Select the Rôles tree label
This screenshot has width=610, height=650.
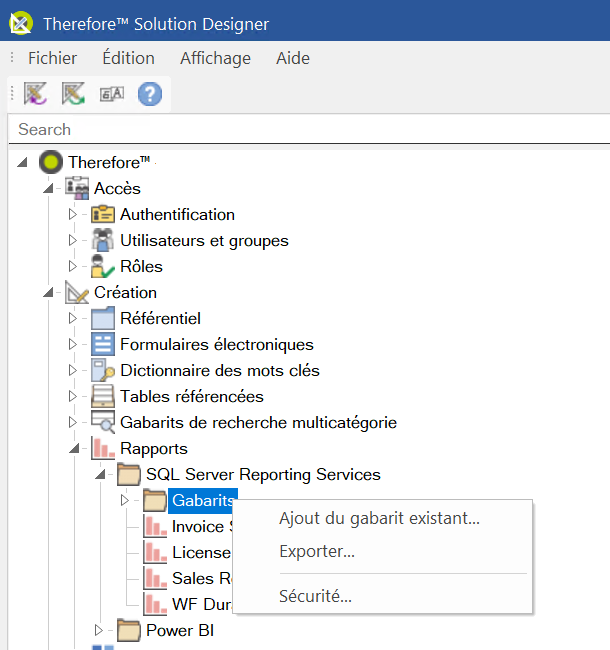(141, 267)
